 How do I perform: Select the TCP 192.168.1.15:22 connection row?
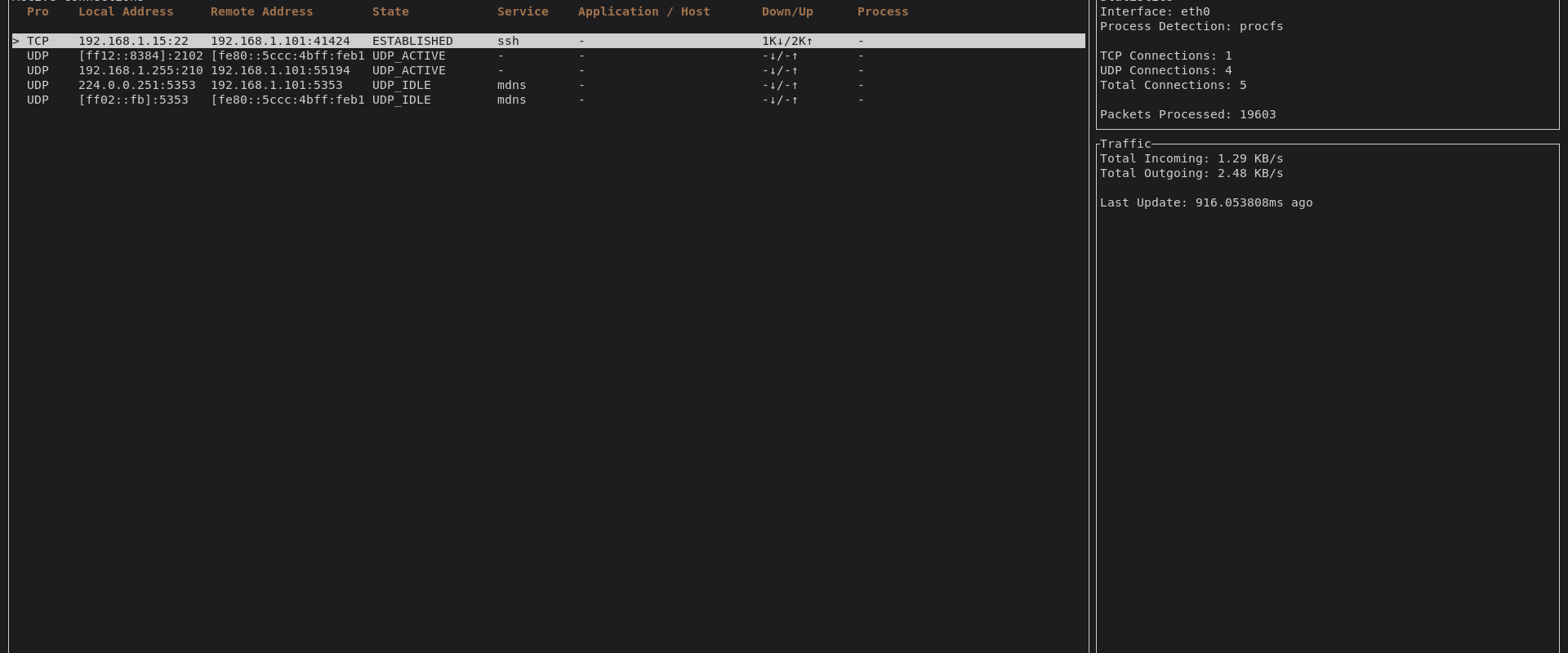click(x=549, y=41)
